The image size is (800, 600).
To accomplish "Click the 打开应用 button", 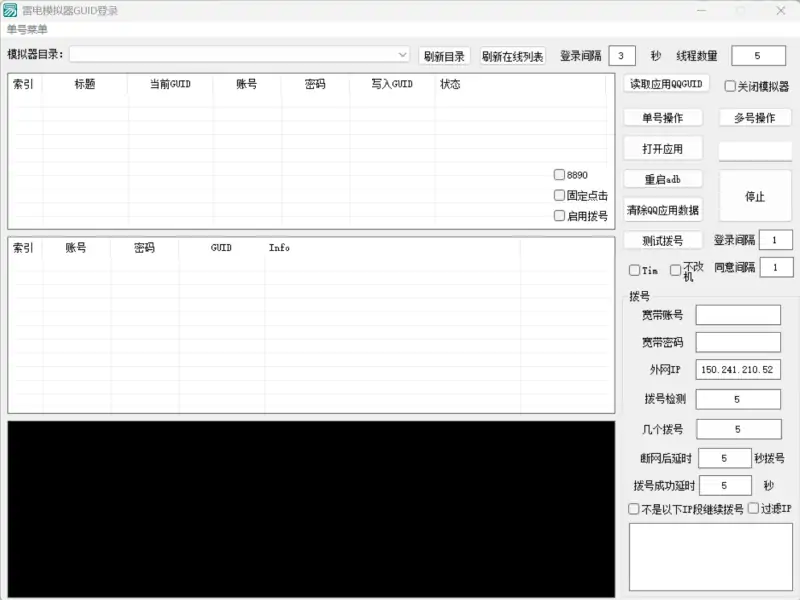I will (664, 147).
